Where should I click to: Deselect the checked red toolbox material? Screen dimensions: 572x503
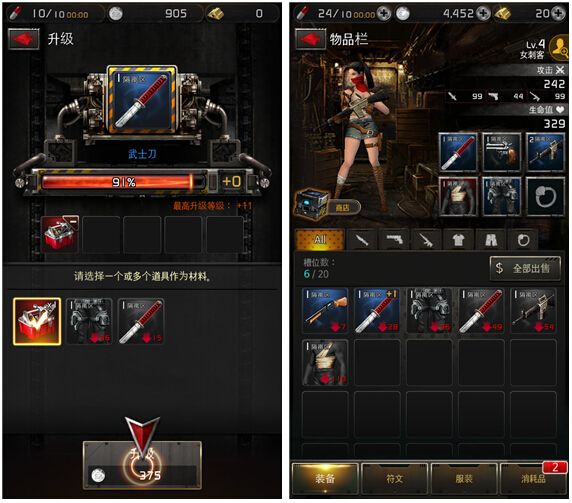click(x=37, y=321)
